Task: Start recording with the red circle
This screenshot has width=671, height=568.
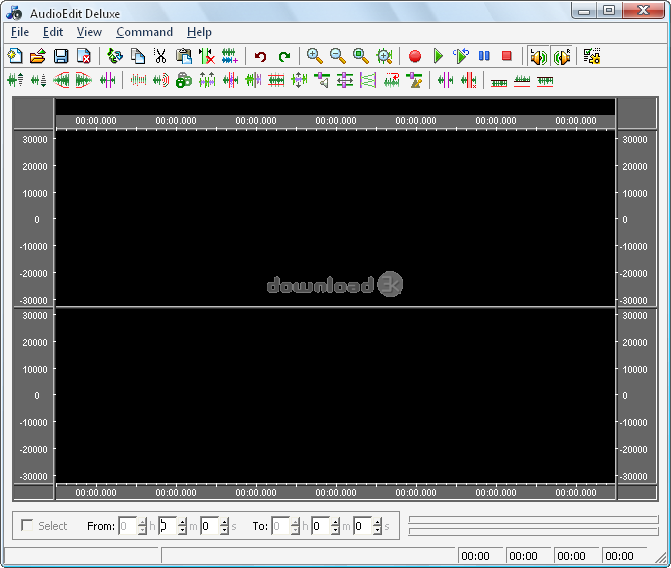Action: pyautogui.click(x=415, y=56)
